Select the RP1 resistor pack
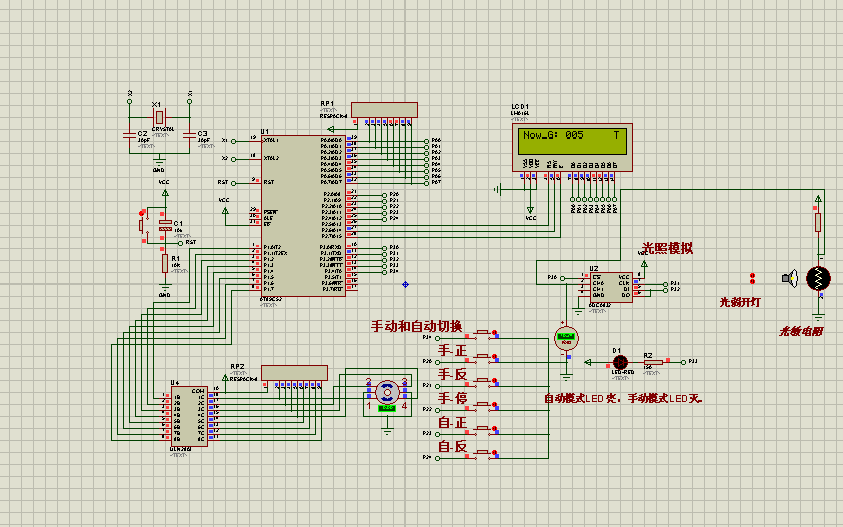The height and width of the screenshot is (527, 843). tap(384, 110)
